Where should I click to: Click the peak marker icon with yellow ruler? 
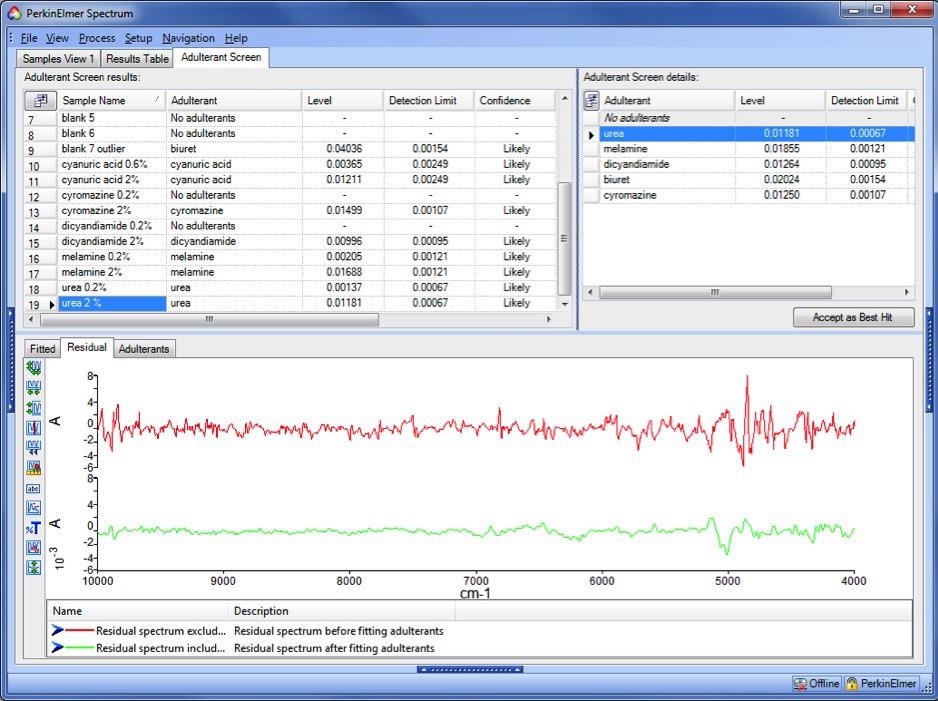pyautogui.click(x=34, y=468)
